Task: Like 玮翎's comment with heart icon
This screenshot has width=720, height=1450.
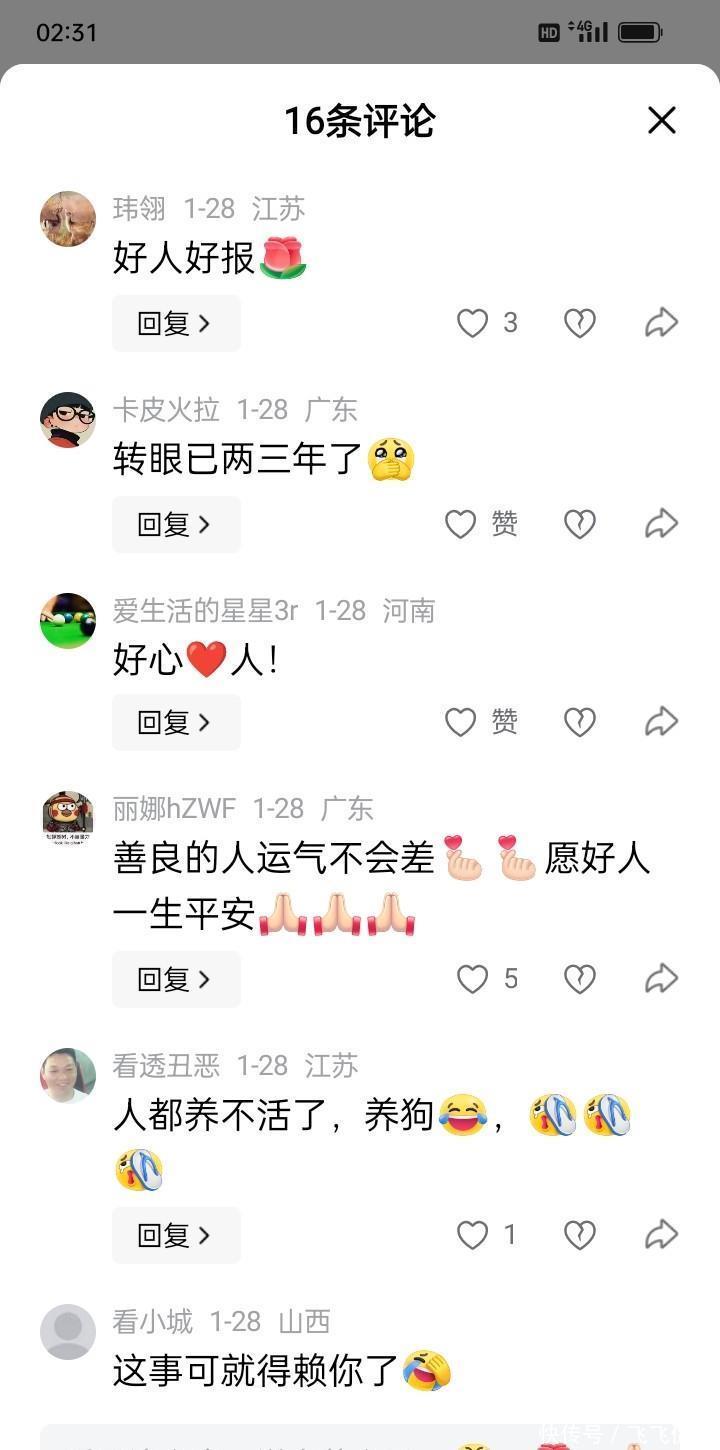Action: (472, 323)
